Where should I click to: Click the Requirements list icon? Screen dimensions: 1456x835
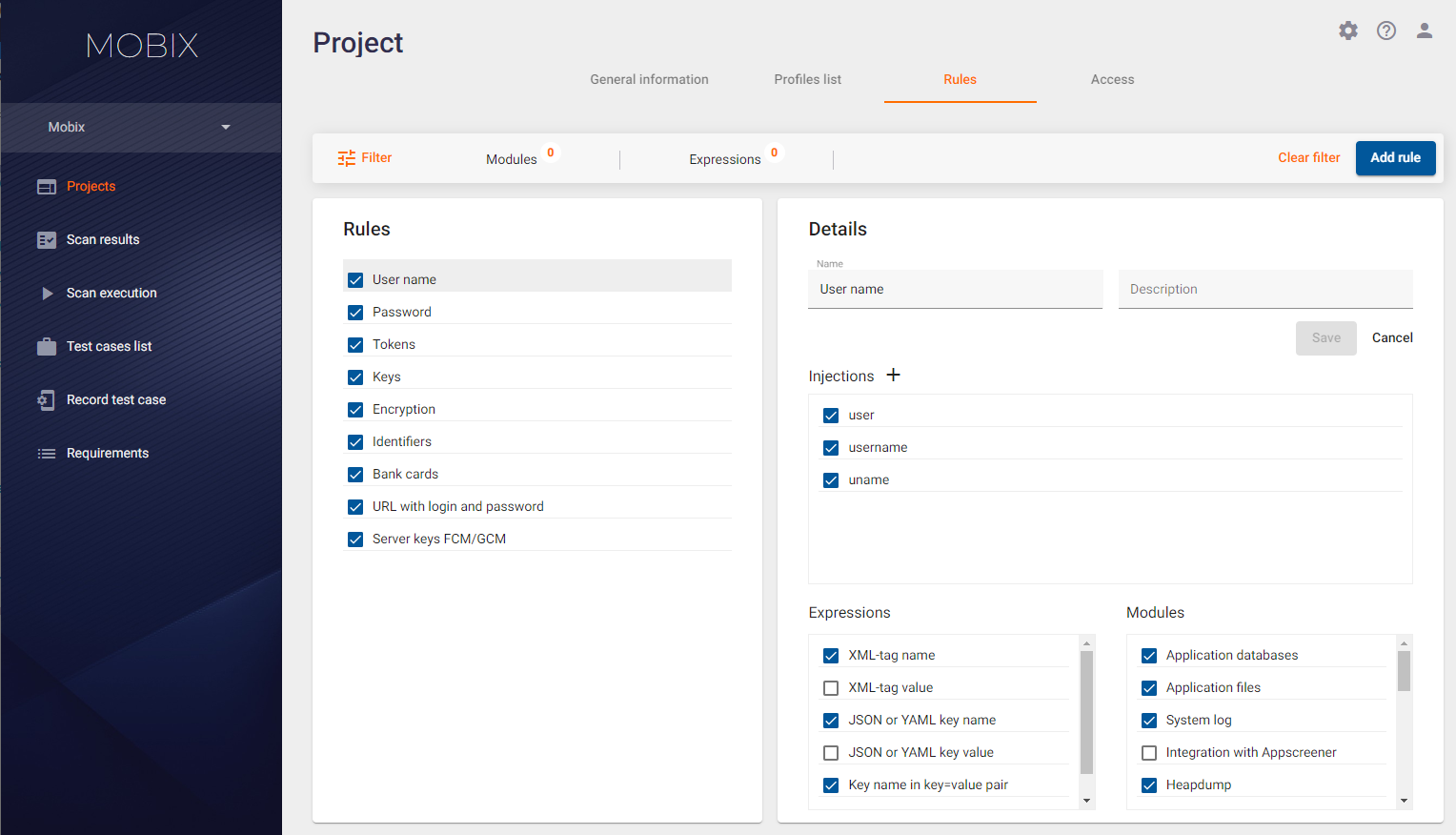47,454
